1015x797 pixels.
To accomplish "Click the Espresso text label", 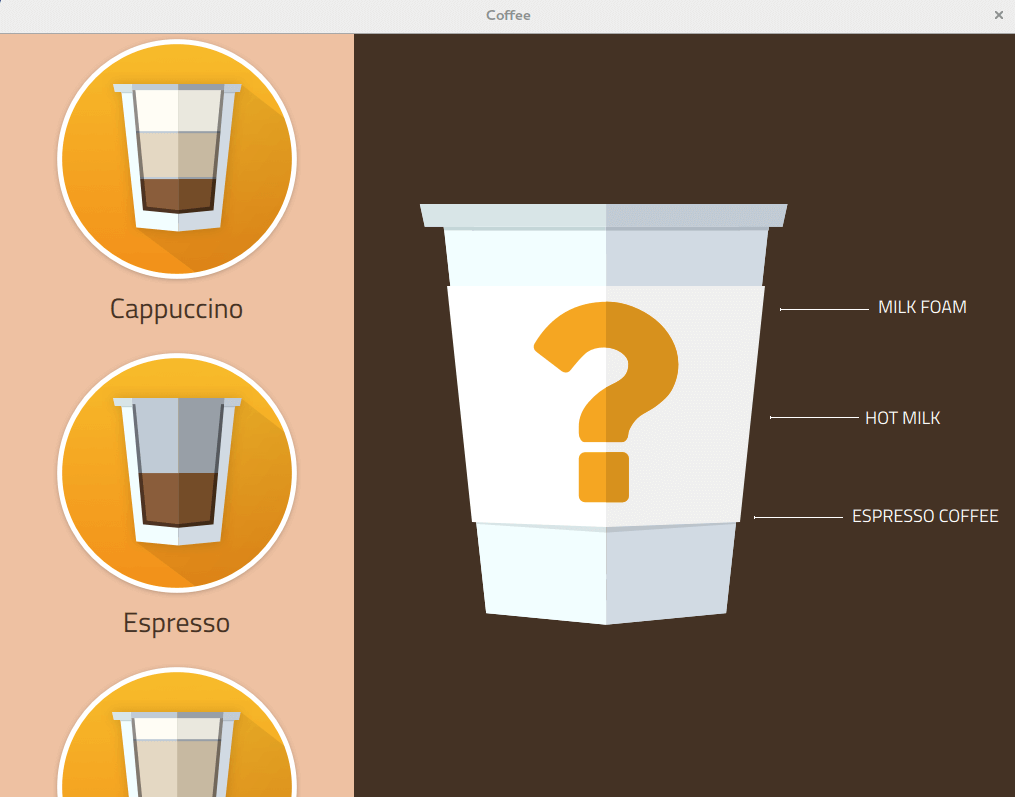I will point(177,623).
